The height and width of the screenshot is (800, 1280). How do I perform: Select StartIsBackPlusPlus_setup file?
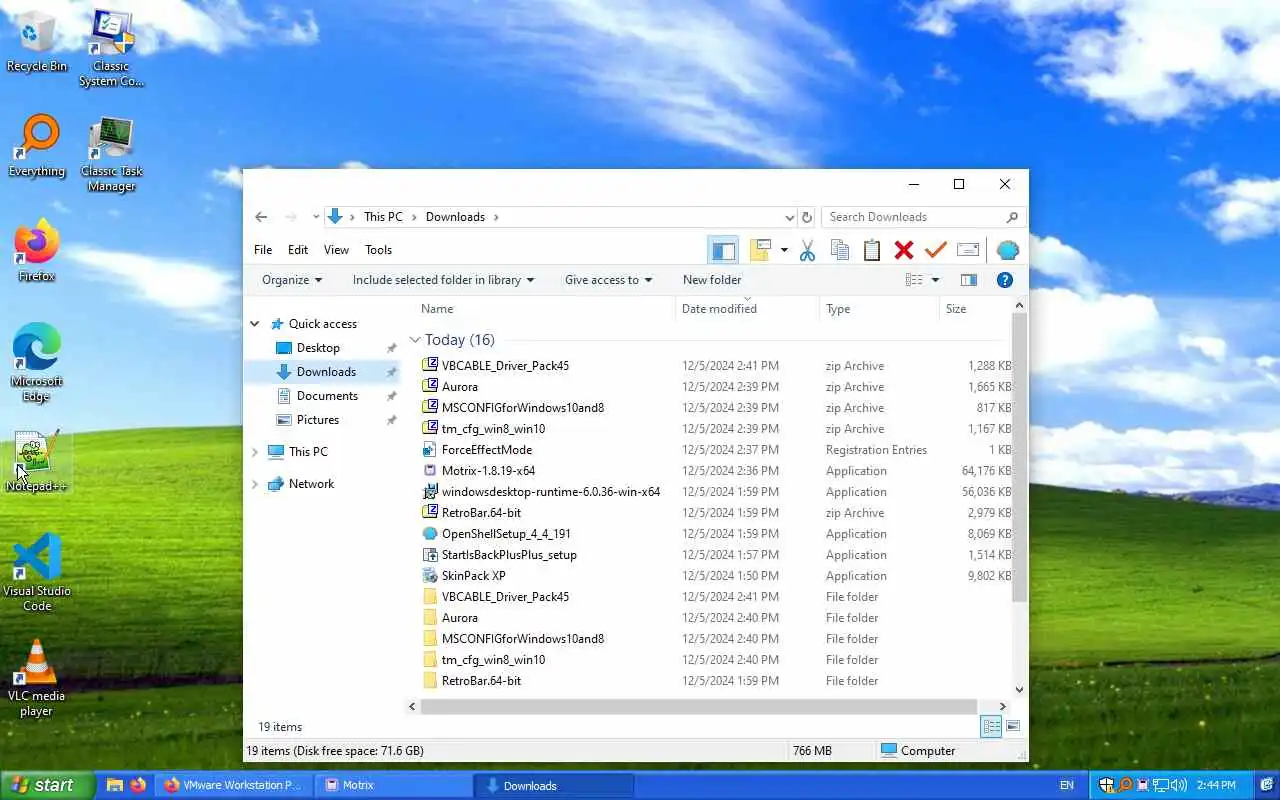(509, 555)
